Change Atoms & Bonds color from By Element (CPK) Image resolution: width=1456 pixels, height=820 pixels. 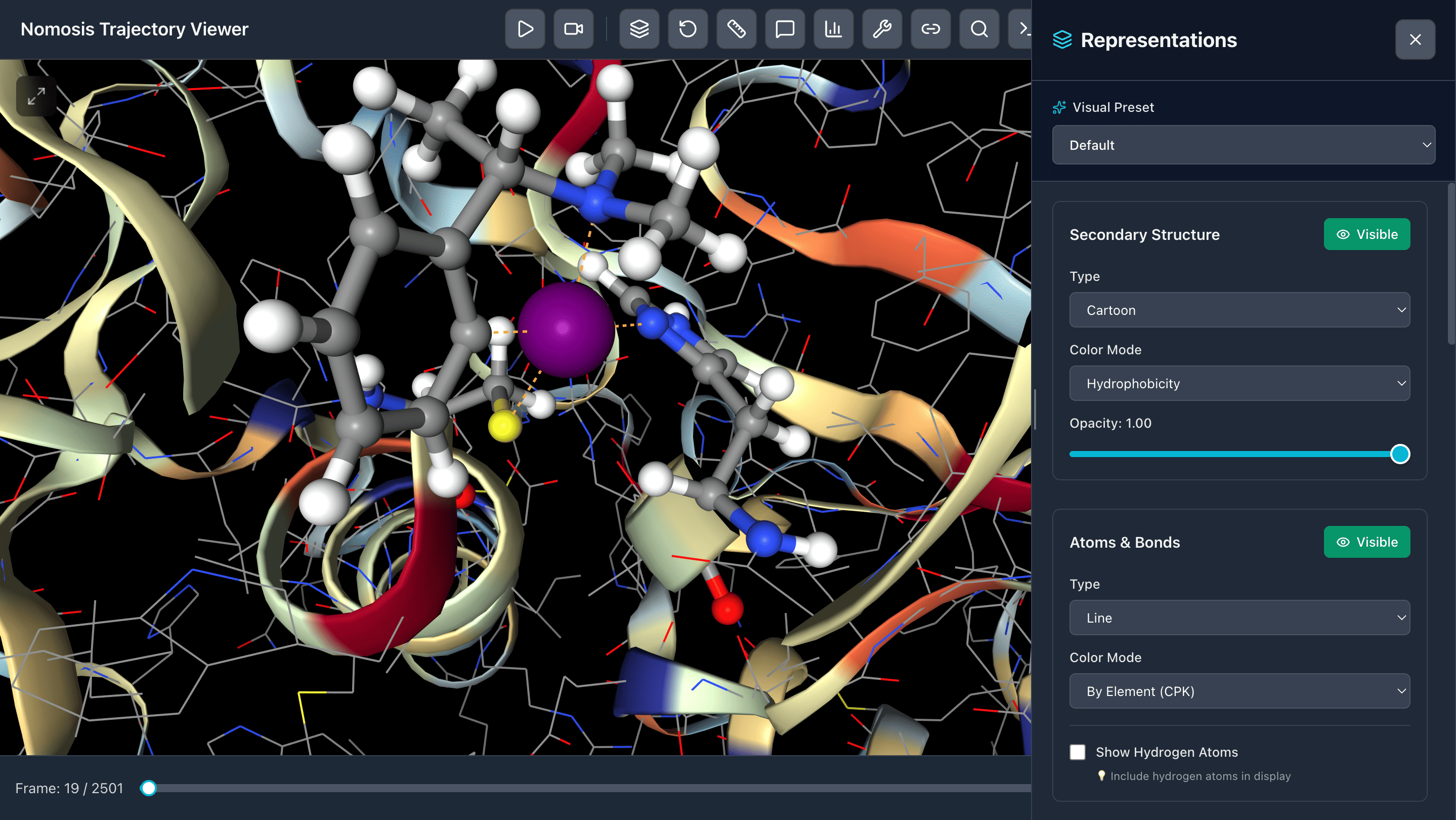coord(1239,691)
